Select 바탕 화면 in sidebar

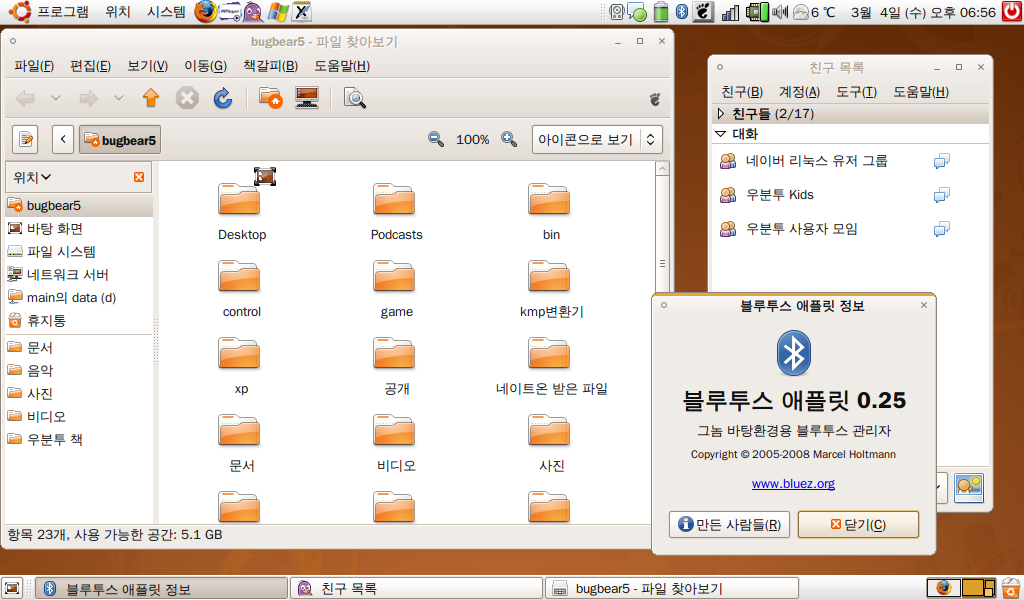point(79,229)
